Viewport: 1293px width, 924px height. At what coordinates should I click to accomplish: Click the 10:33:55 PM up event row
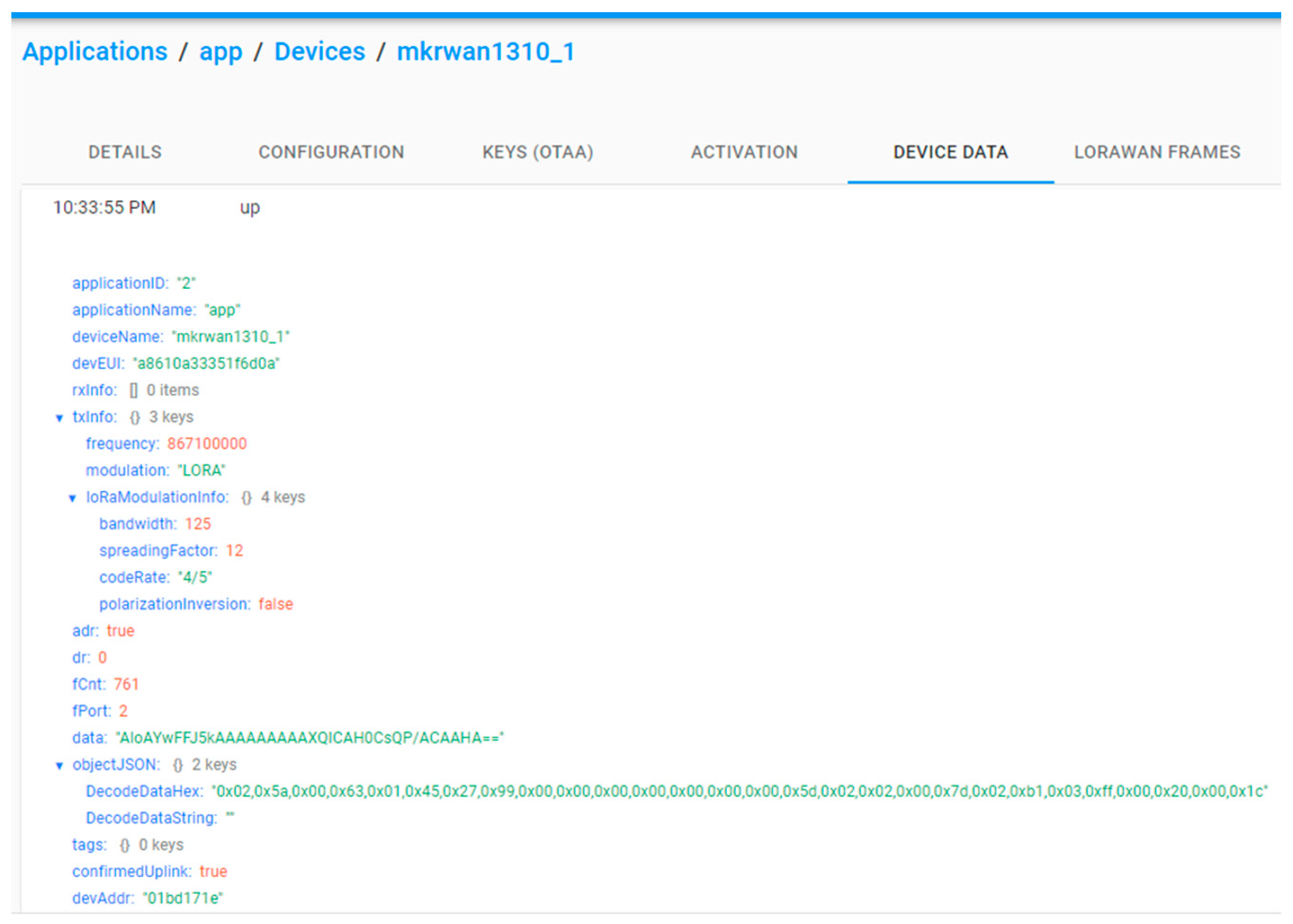tap(157, 207)
